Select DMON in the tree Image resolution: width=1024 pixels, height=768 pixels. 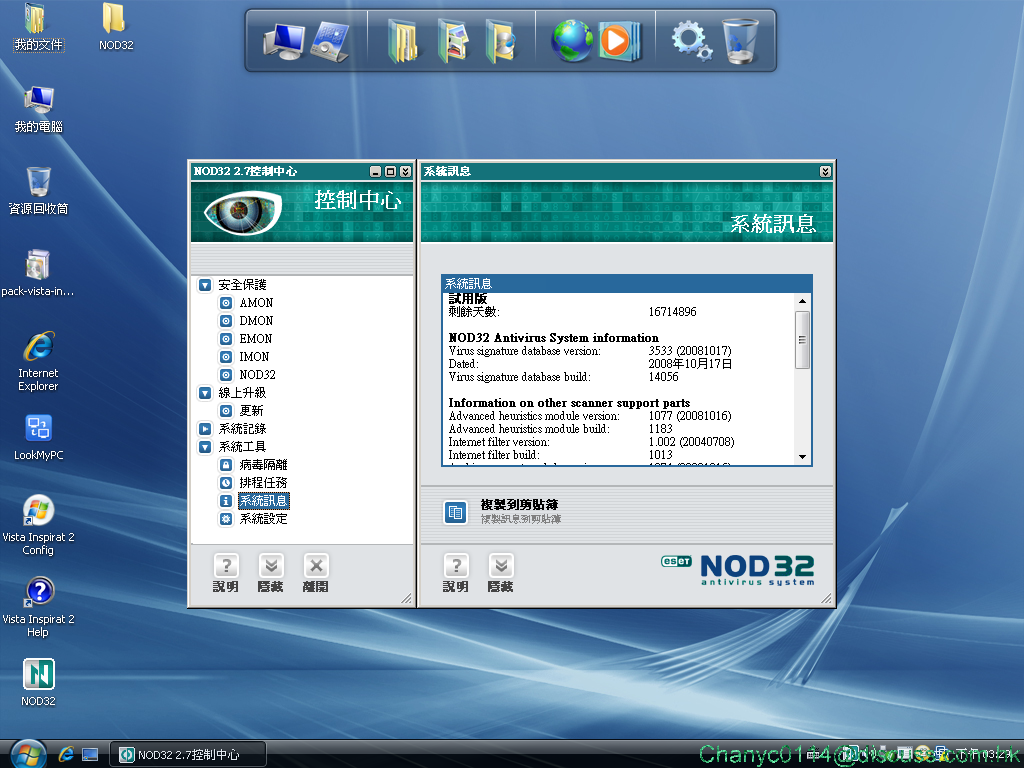coord(256,321)
